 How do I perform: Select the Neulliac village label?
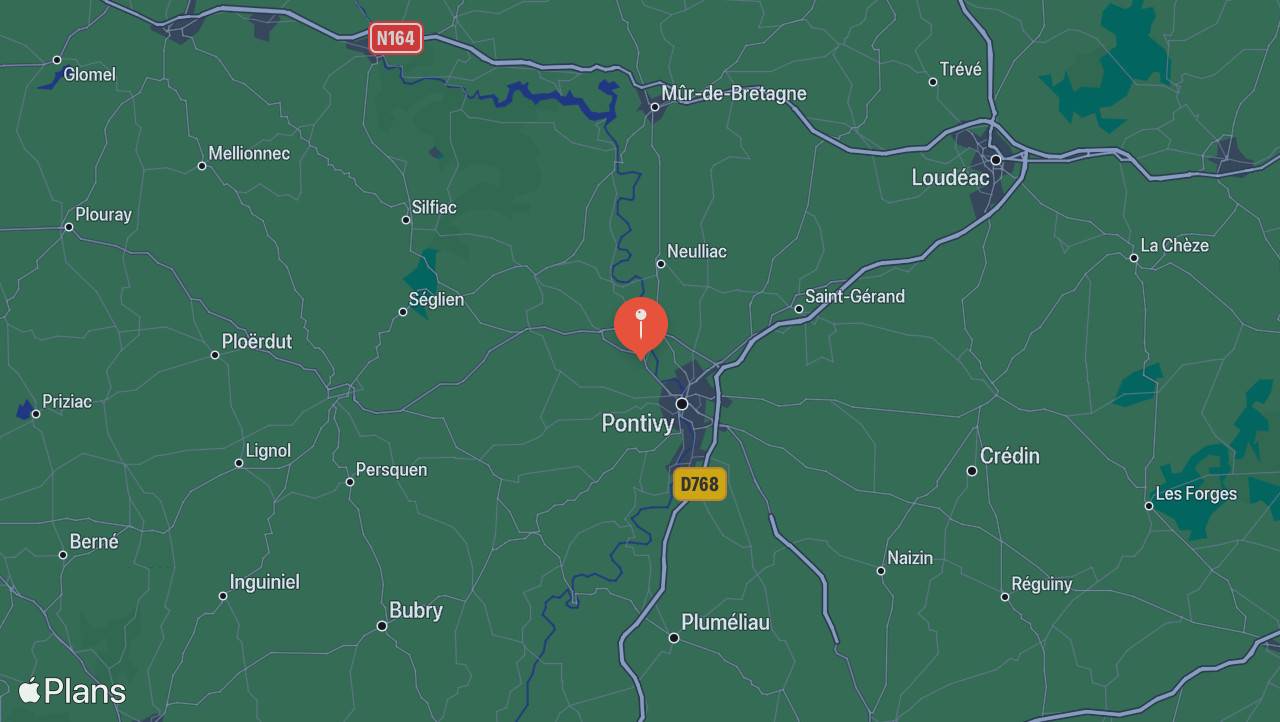tap(697, 251)
